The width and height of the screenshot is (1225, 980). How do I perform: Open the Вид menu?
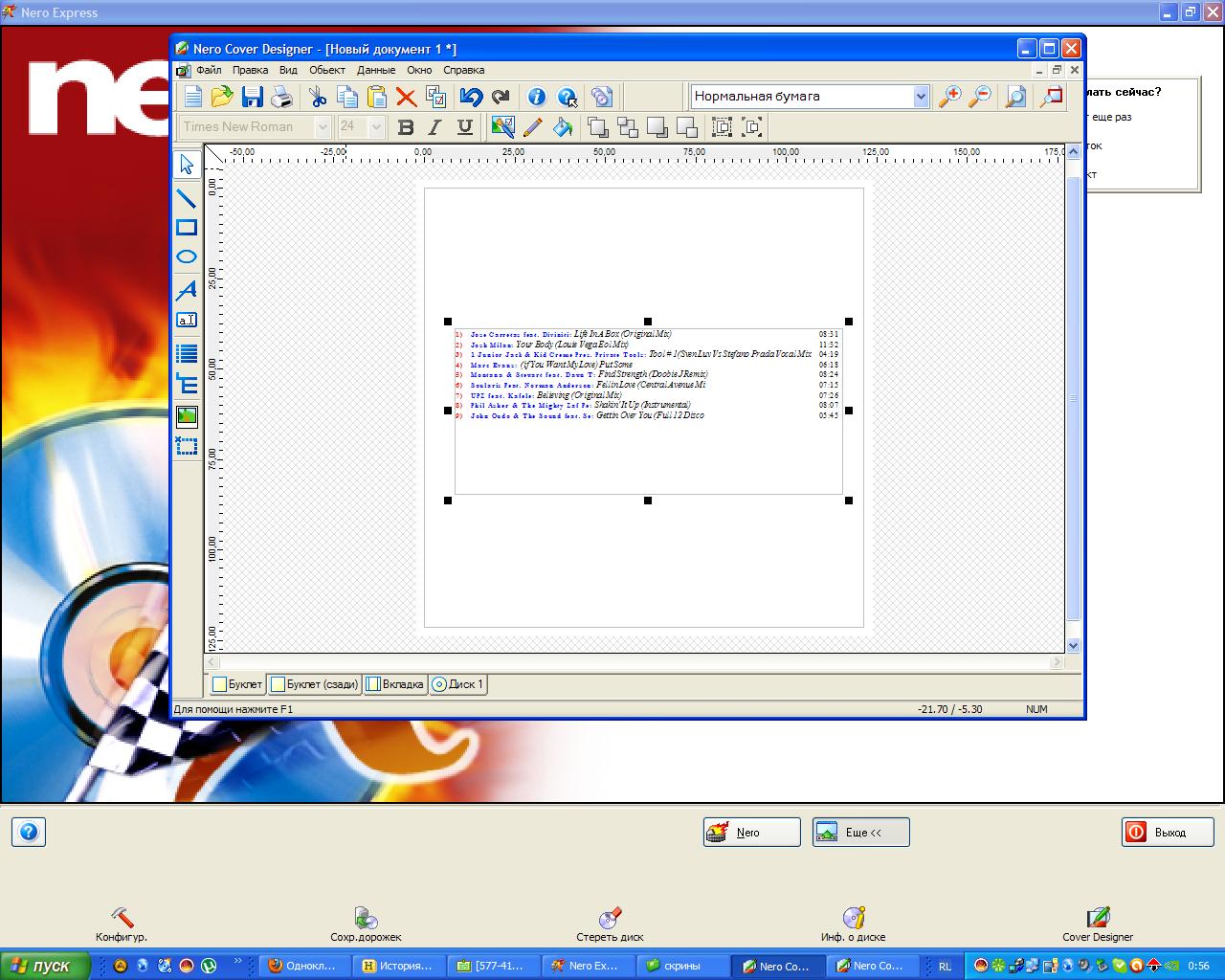[x=288, y=70]
